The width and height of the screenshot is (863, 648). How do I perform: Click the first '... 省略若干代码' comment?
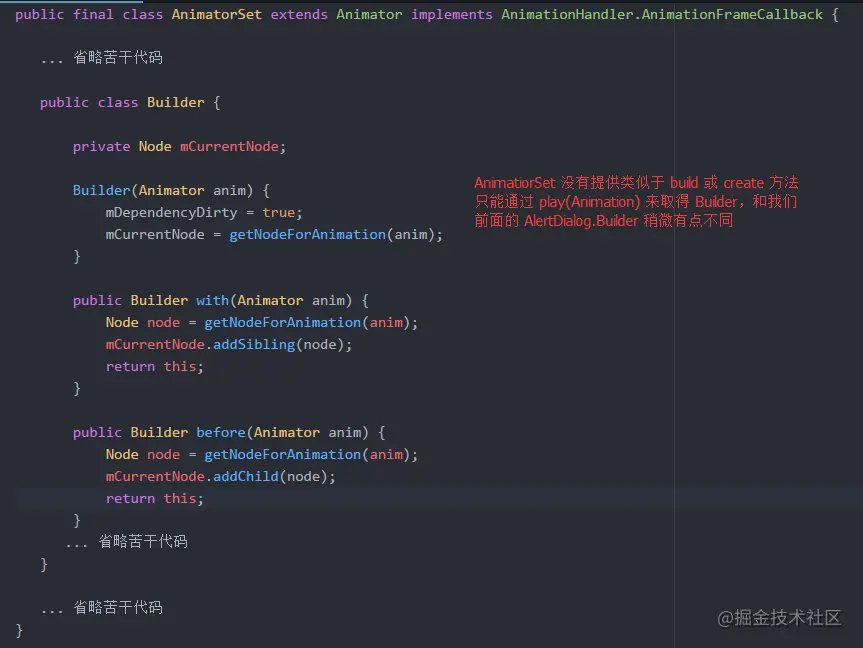point(102,57)
